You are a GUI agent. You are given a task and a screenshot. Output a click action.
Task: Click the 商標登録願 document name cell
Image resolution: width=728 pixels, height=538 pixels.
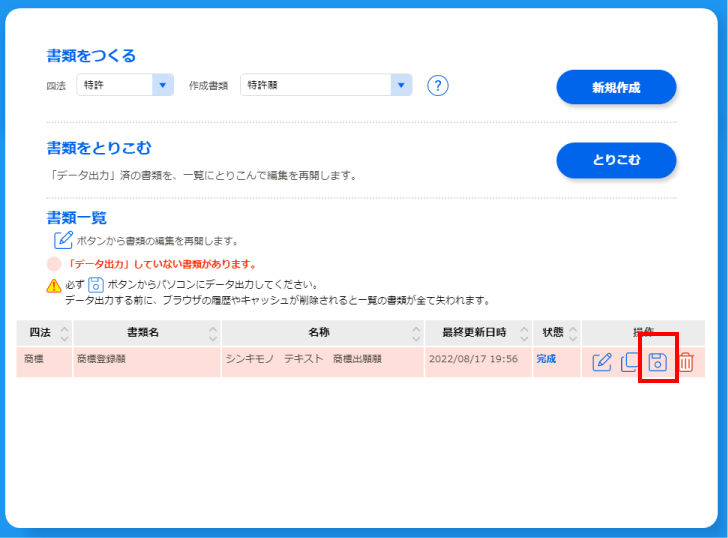click(147, 362)
